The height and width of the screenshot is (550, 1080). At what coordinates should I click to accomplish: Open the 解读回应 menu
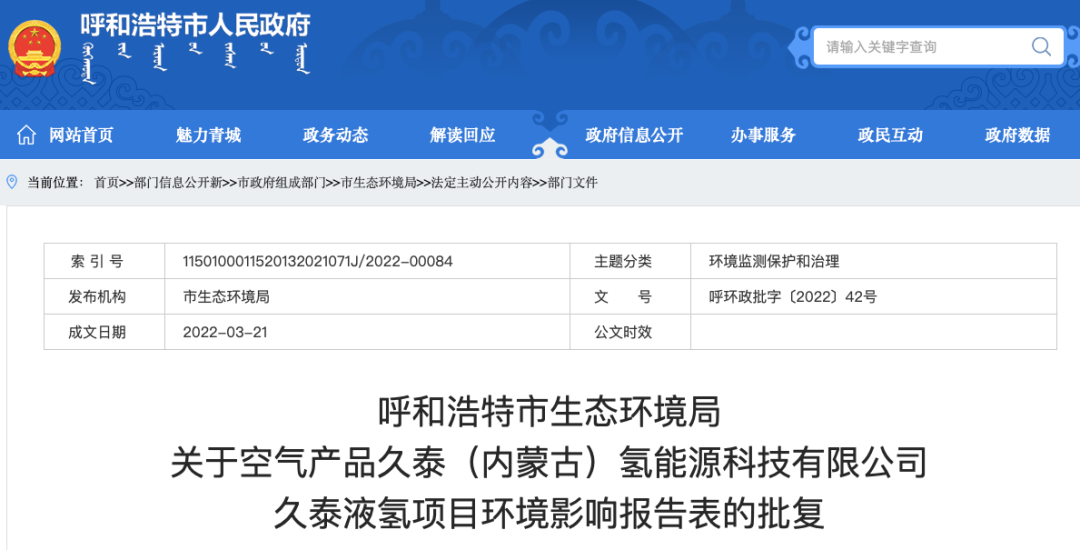[463, 135]
